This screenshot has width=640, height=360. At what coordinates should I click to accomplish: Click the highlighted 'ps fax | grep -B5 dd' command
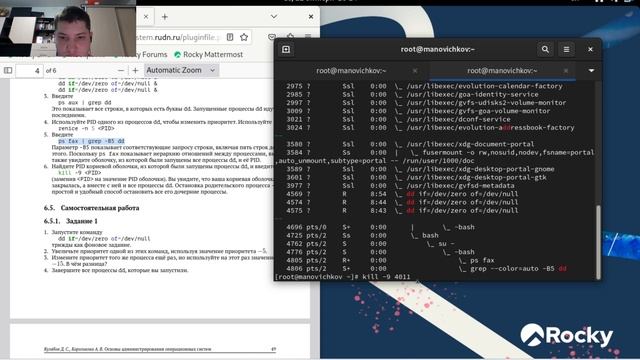[x=91, y=141]
